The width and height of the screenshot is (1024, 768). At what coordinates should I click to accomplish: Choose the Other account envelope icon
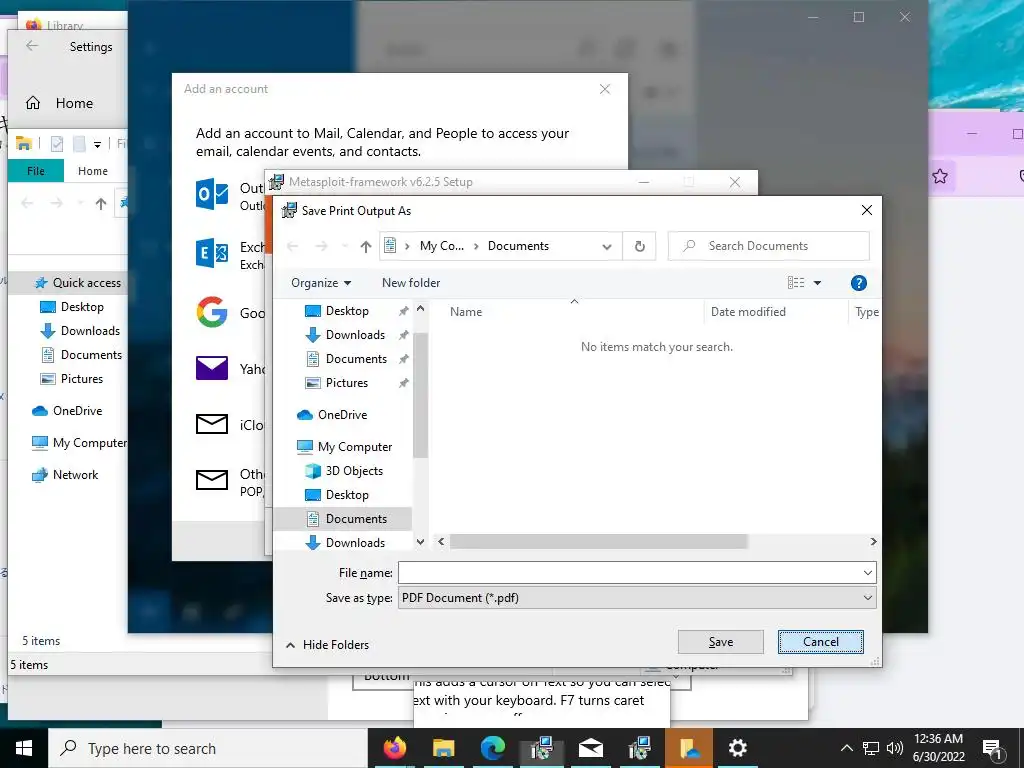tap(212, 480)
